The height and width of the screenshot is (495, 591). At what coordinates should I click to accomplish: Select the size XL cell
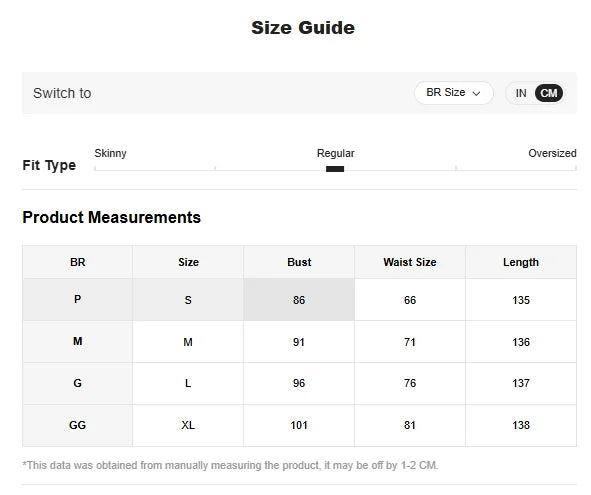pos(188,425)
